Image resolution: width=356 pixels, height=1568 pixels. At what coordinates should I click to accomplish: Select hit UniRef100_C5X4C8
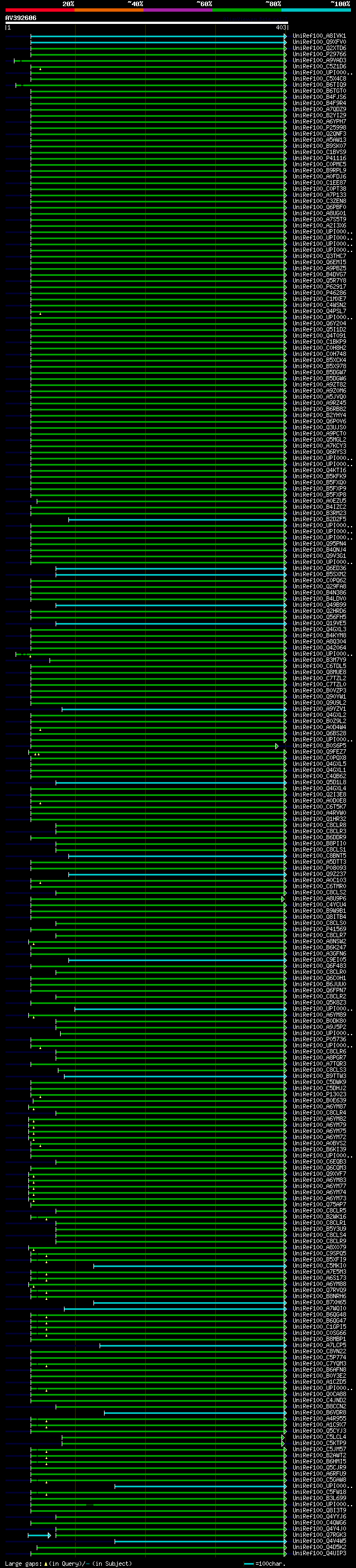319,78
